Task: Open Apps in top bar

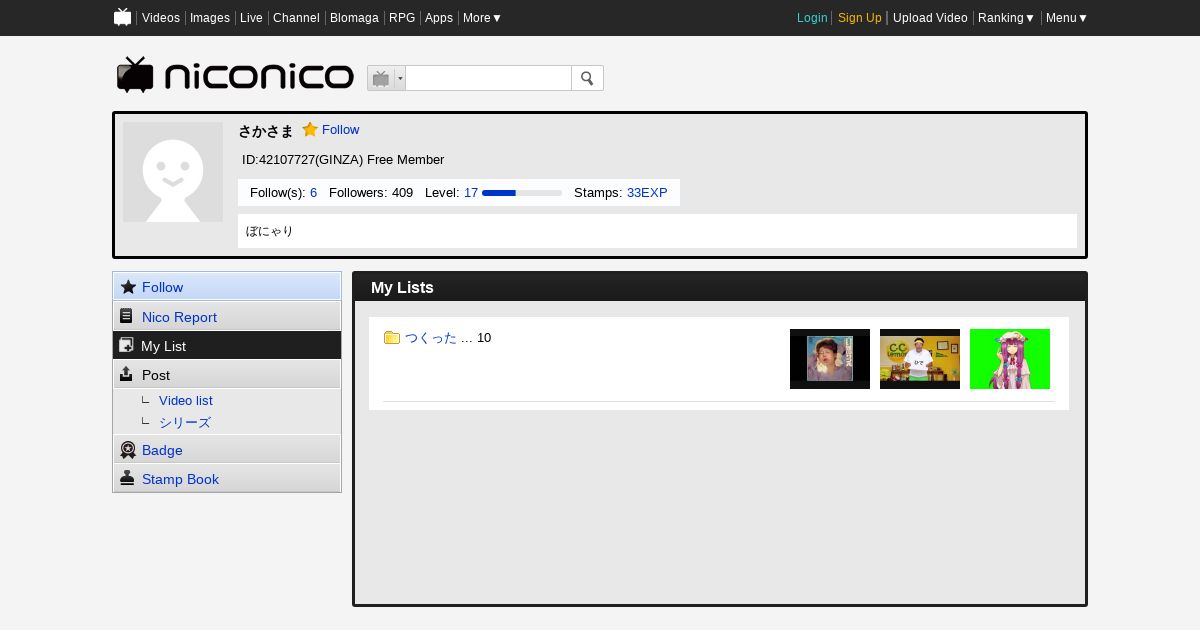Action: click(439, 18)
